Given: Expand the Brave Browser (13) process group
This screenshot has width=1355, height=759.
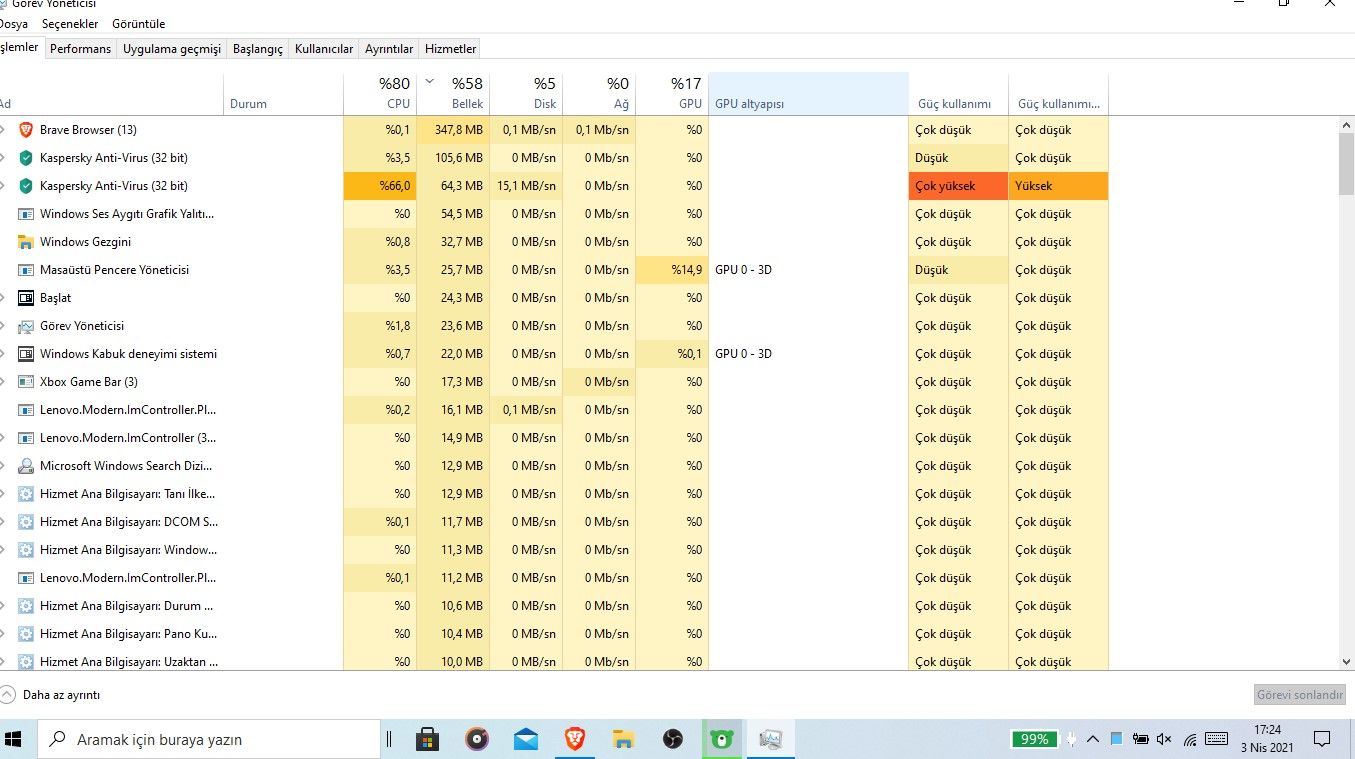Looking at the screenshot, I should tap(3, 130).
